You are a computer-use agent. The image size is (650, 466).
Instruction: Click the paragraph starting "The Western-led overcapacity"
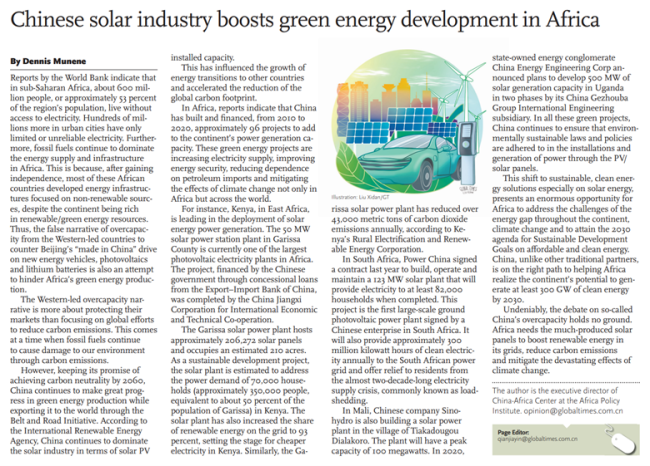point(83,330)
